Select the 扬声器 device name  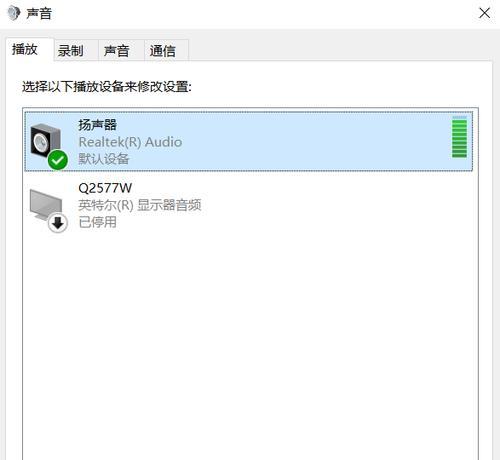98,125
